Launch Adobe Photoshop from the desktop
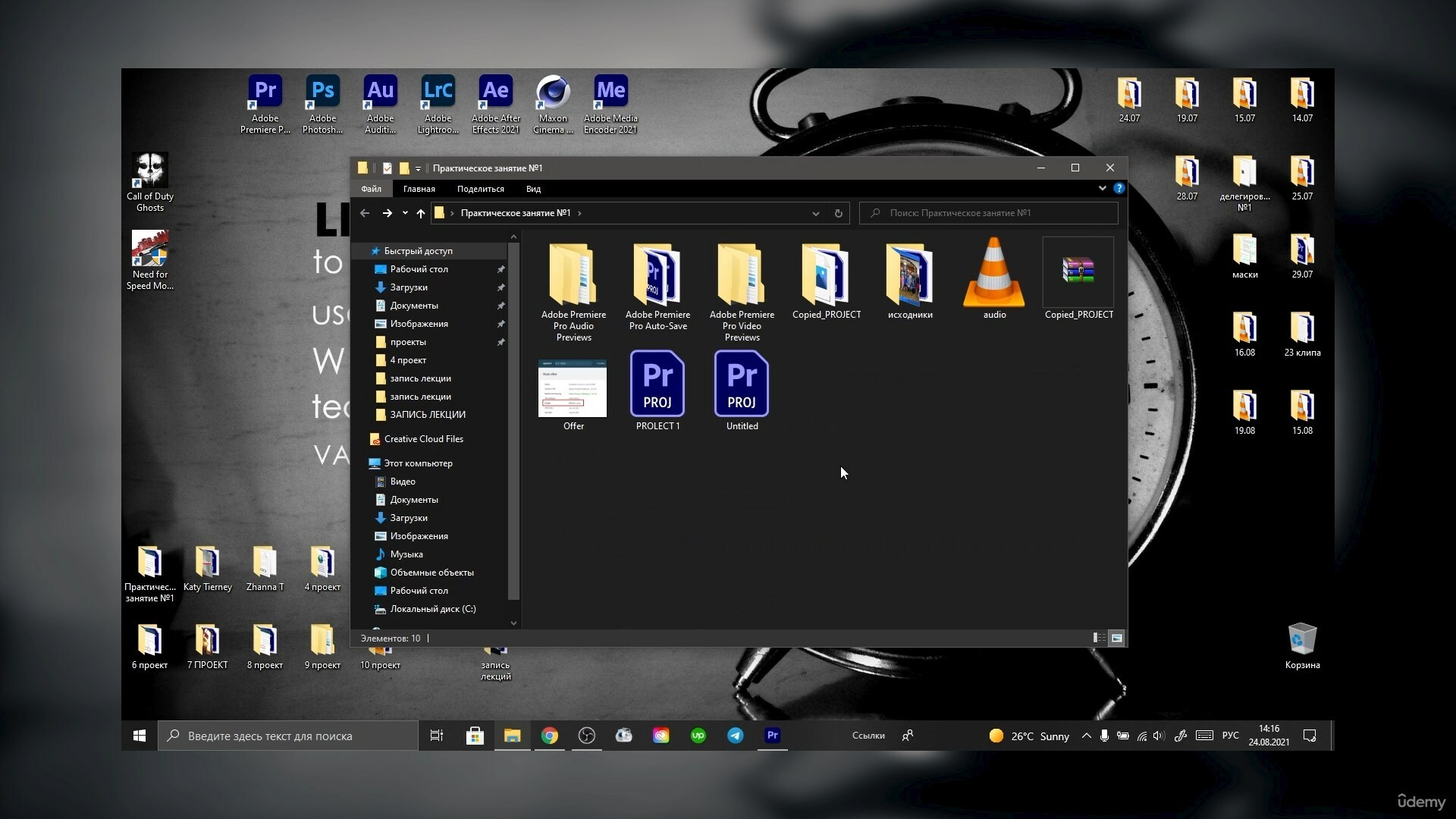Image resolution: width=1456 pixels, height=819 pixels. (x=322, y=105)
